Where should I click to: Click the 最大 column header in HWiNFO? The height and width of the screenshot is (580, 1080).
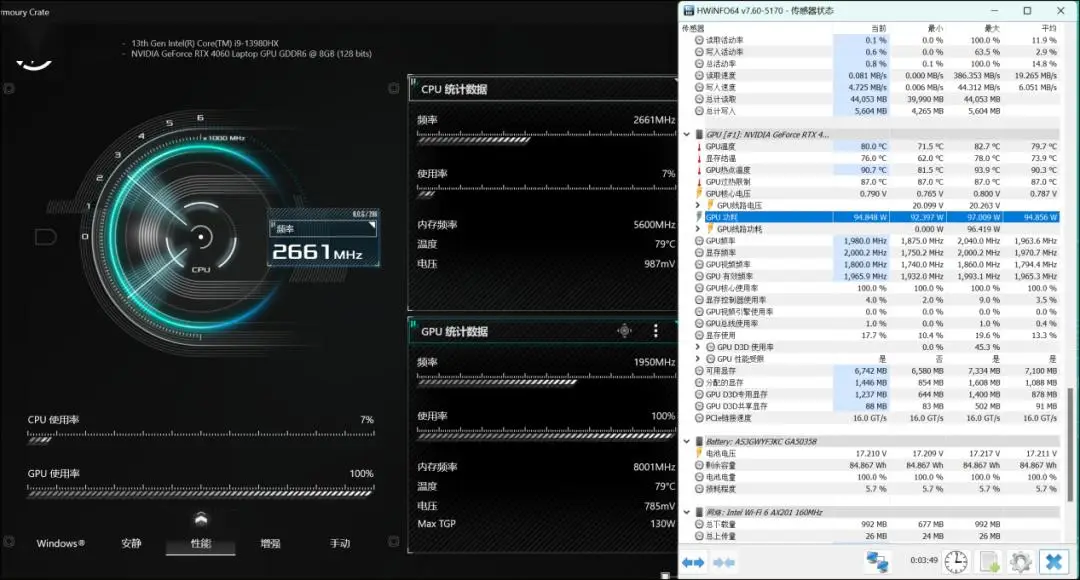tap(991, 28)
